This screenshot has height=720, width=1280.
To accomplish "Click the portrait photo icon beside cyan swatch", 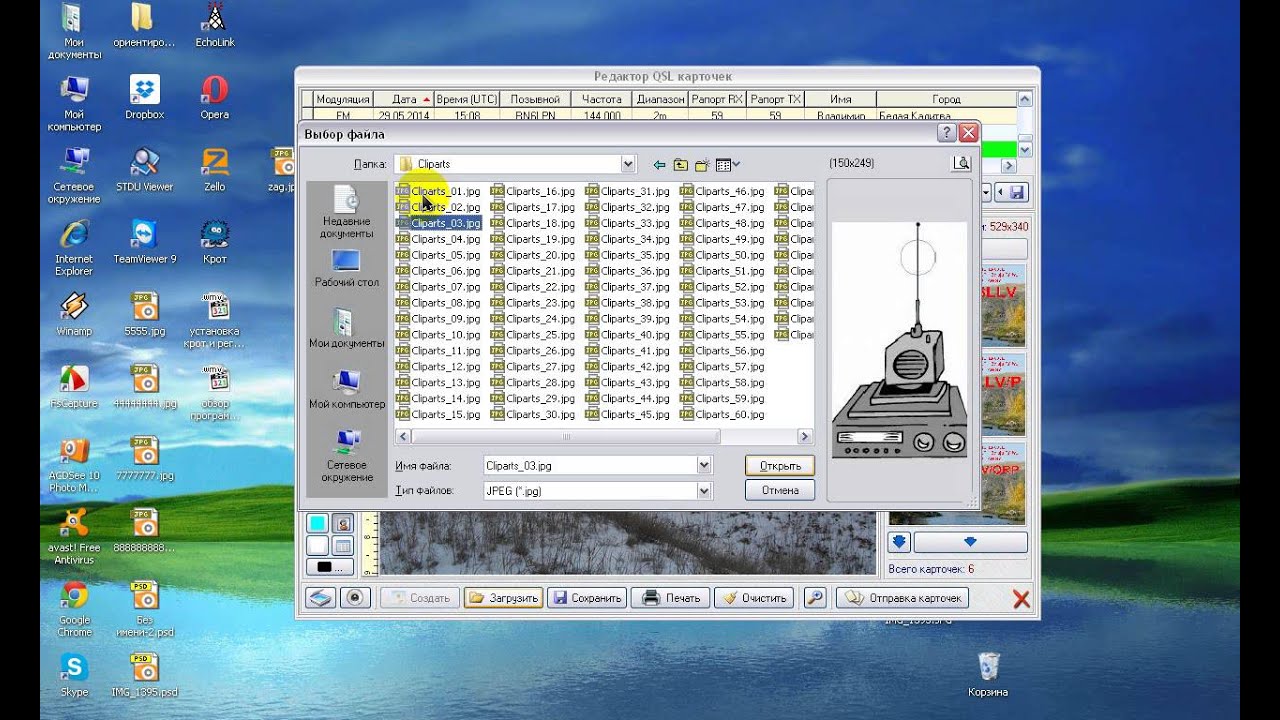I will [343, 523].
